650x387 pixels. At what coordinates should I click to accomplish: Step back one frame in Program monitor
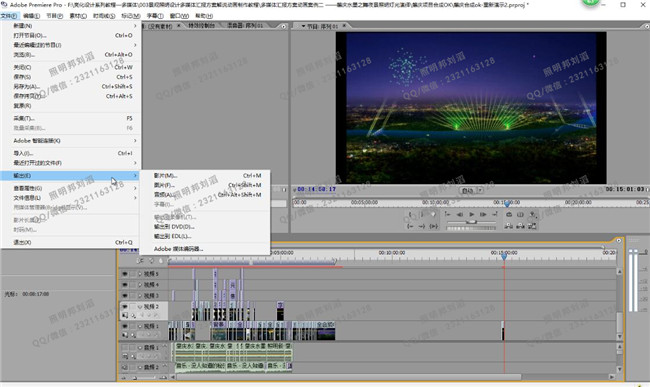(x=460, y=214)
